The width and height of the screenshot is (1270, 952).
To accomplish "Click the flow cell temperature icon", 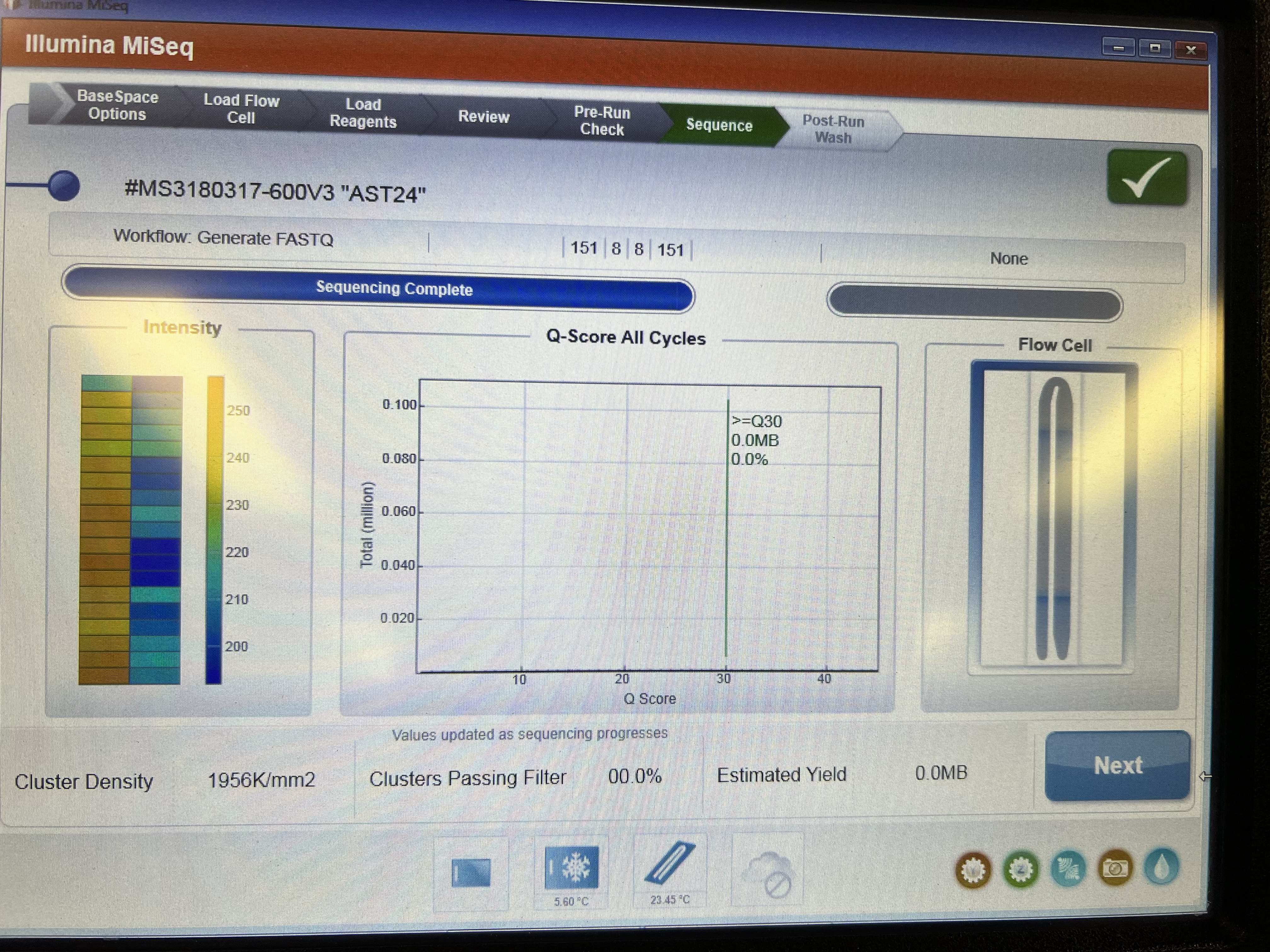I will tap(669, 864).
